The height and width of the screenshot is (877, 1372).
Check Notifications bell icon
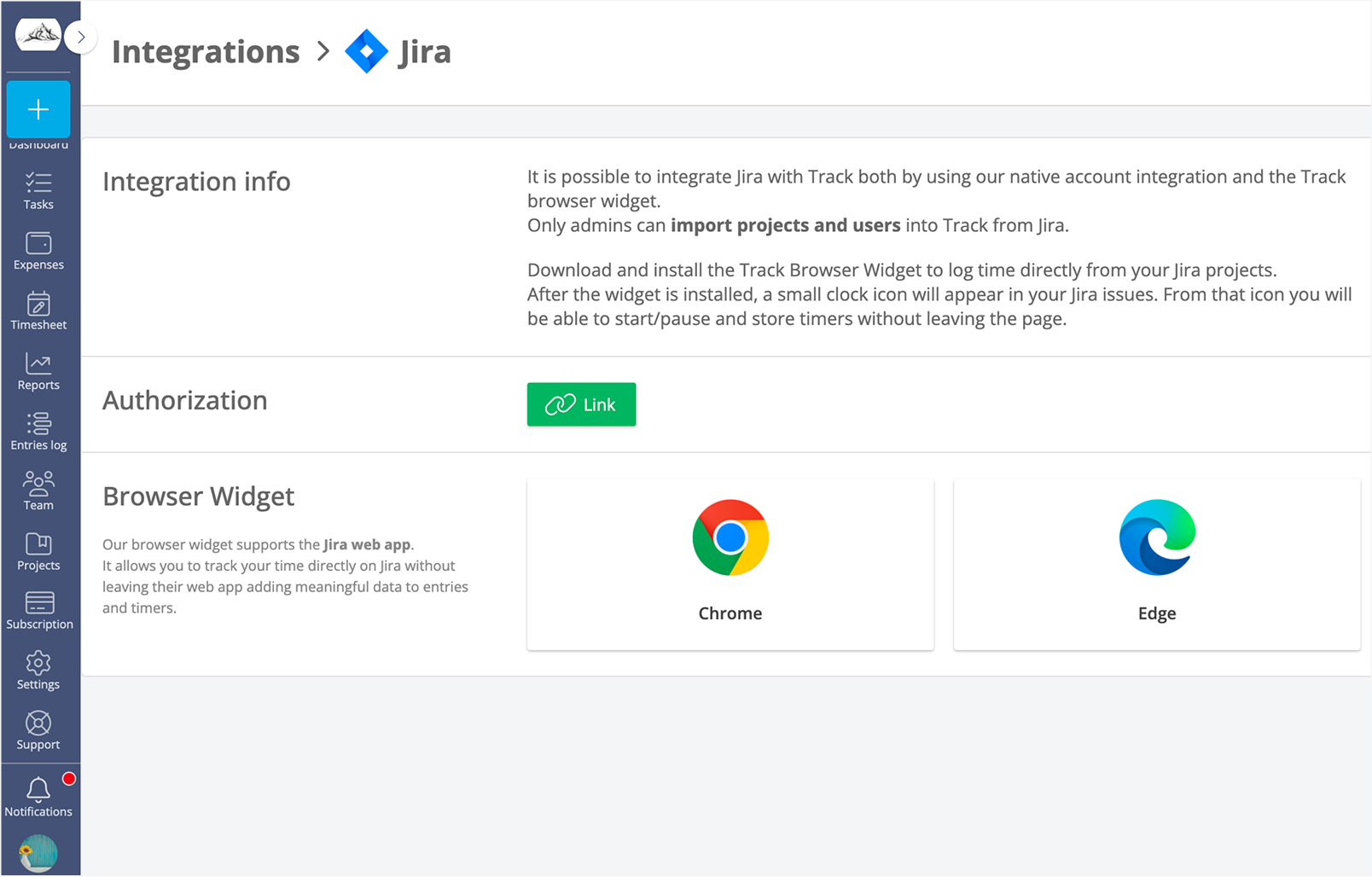(38, 798)
